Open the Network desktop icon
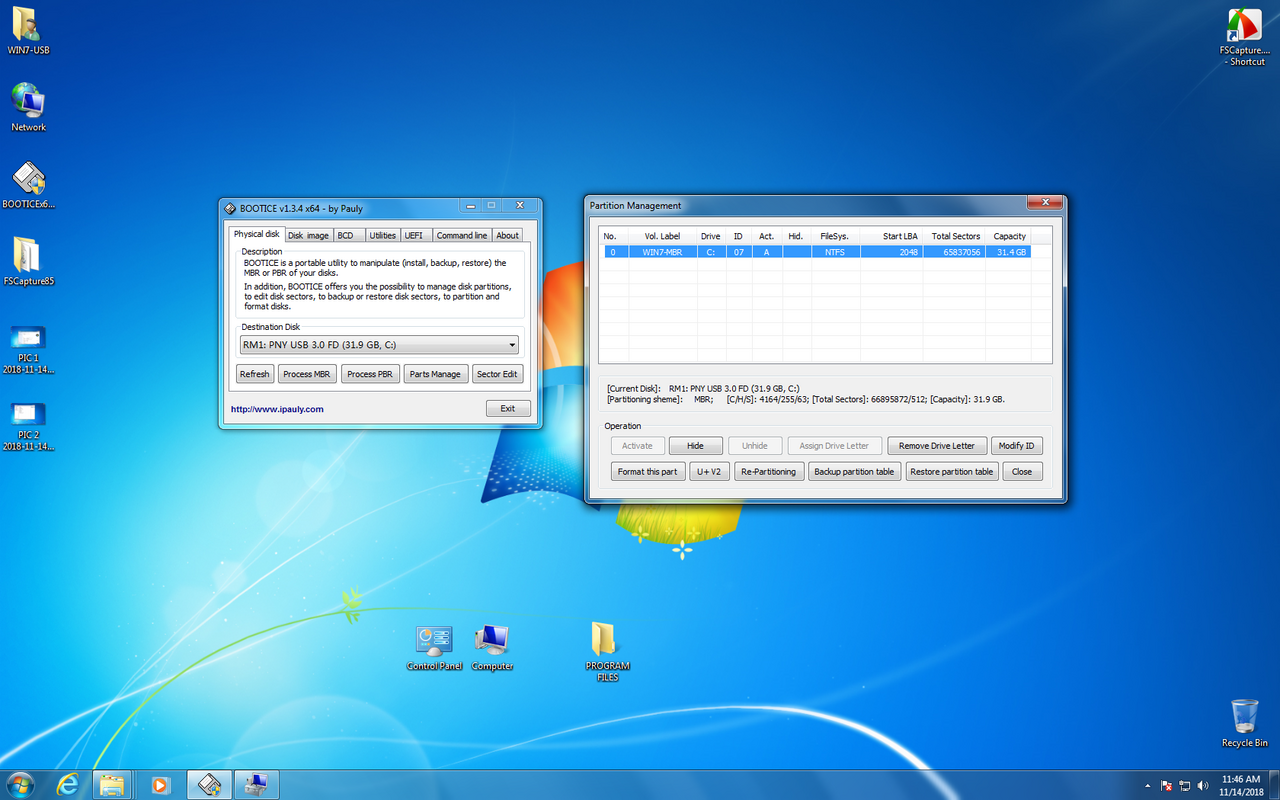Screen dimensions: 1280x800 tap(28, 106)
